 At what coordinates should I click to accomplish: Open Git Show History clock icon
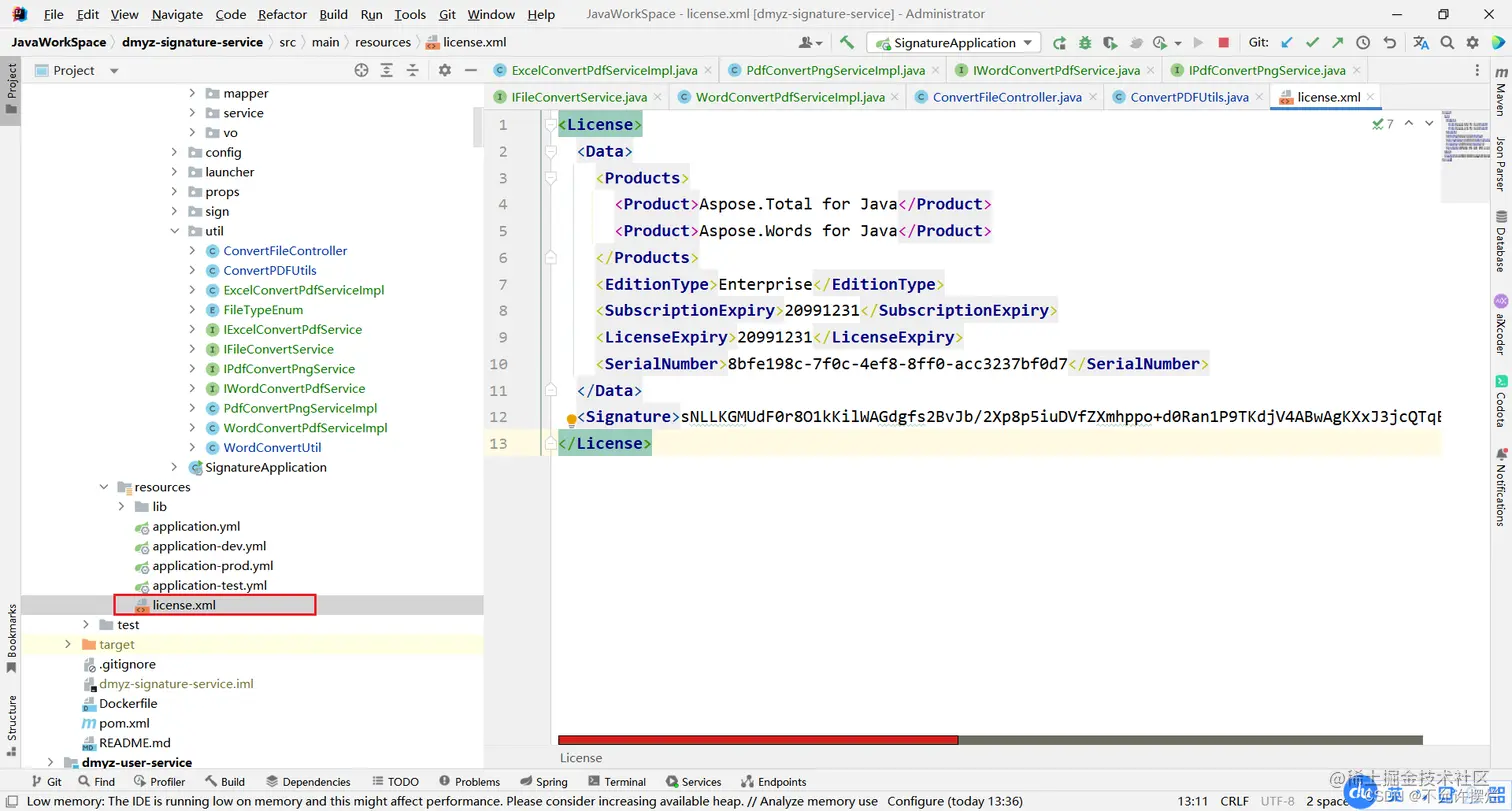point(1363,43)
